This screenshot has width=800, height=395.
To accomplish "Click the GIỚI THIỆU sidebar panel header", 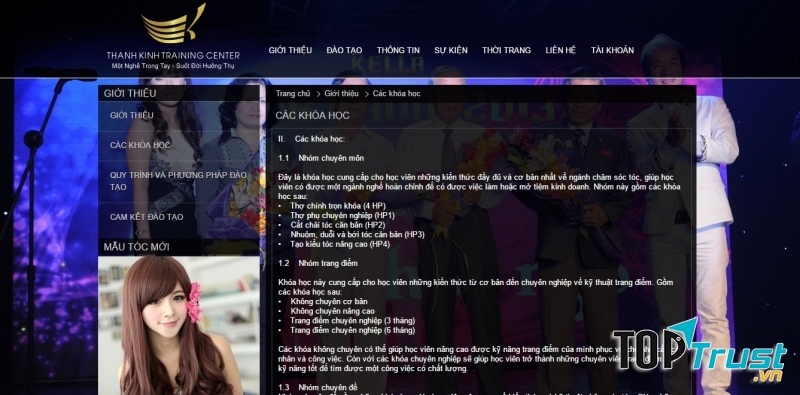I will pyautogui.click(x=130, y=93).
